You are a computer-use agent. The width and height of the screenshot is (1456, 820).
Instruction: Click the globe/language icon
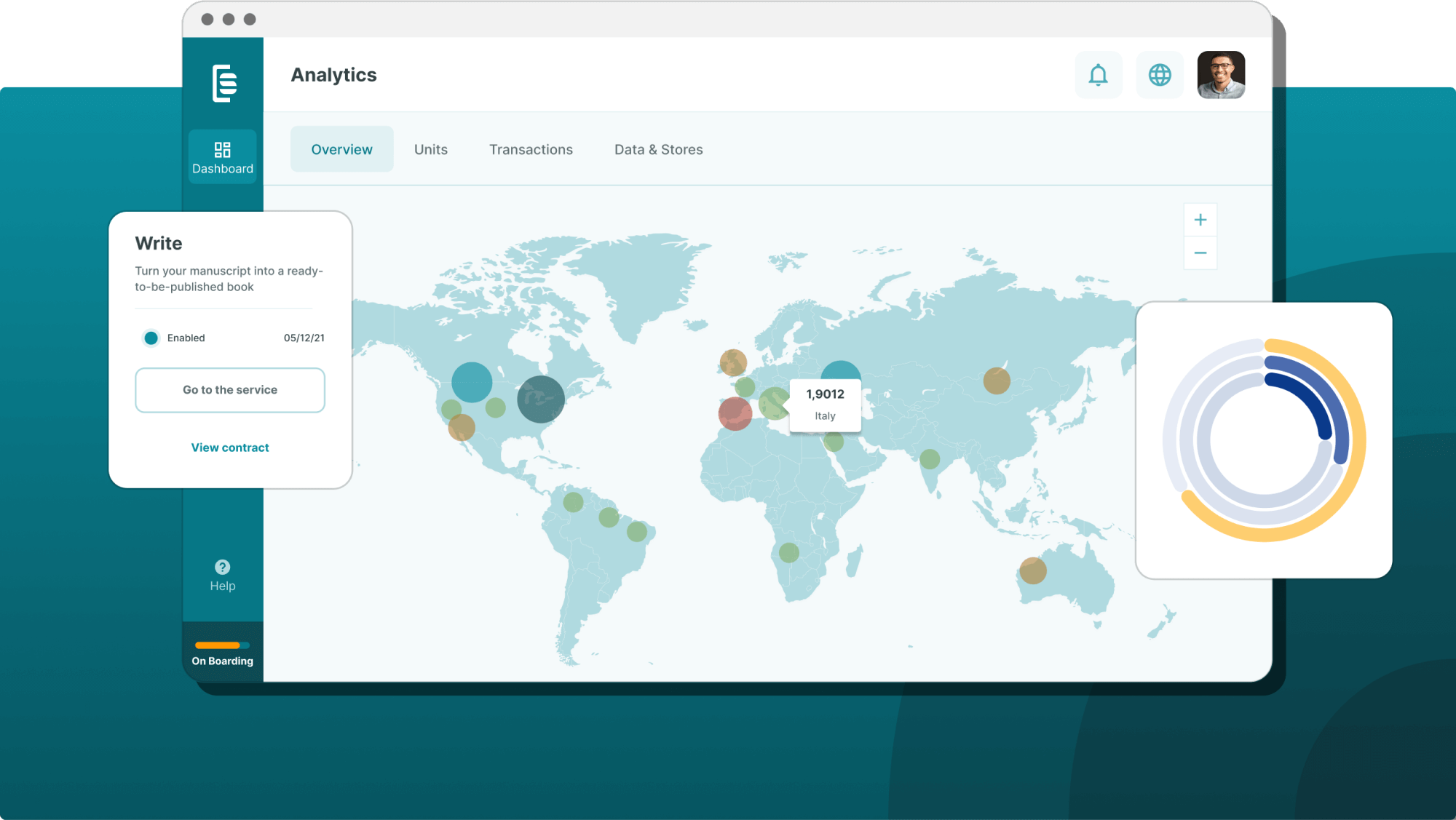1160,74
